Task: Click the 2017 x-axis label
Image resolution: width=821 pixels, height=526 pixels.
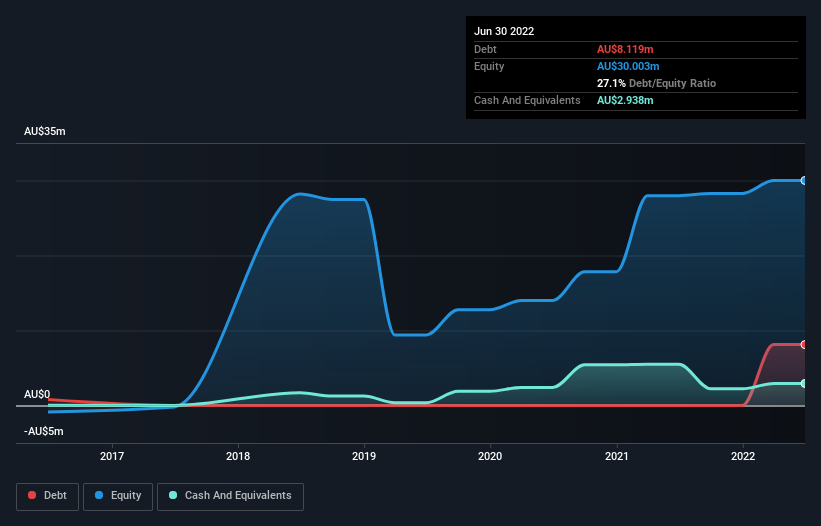Action: (x=112, y=456)
